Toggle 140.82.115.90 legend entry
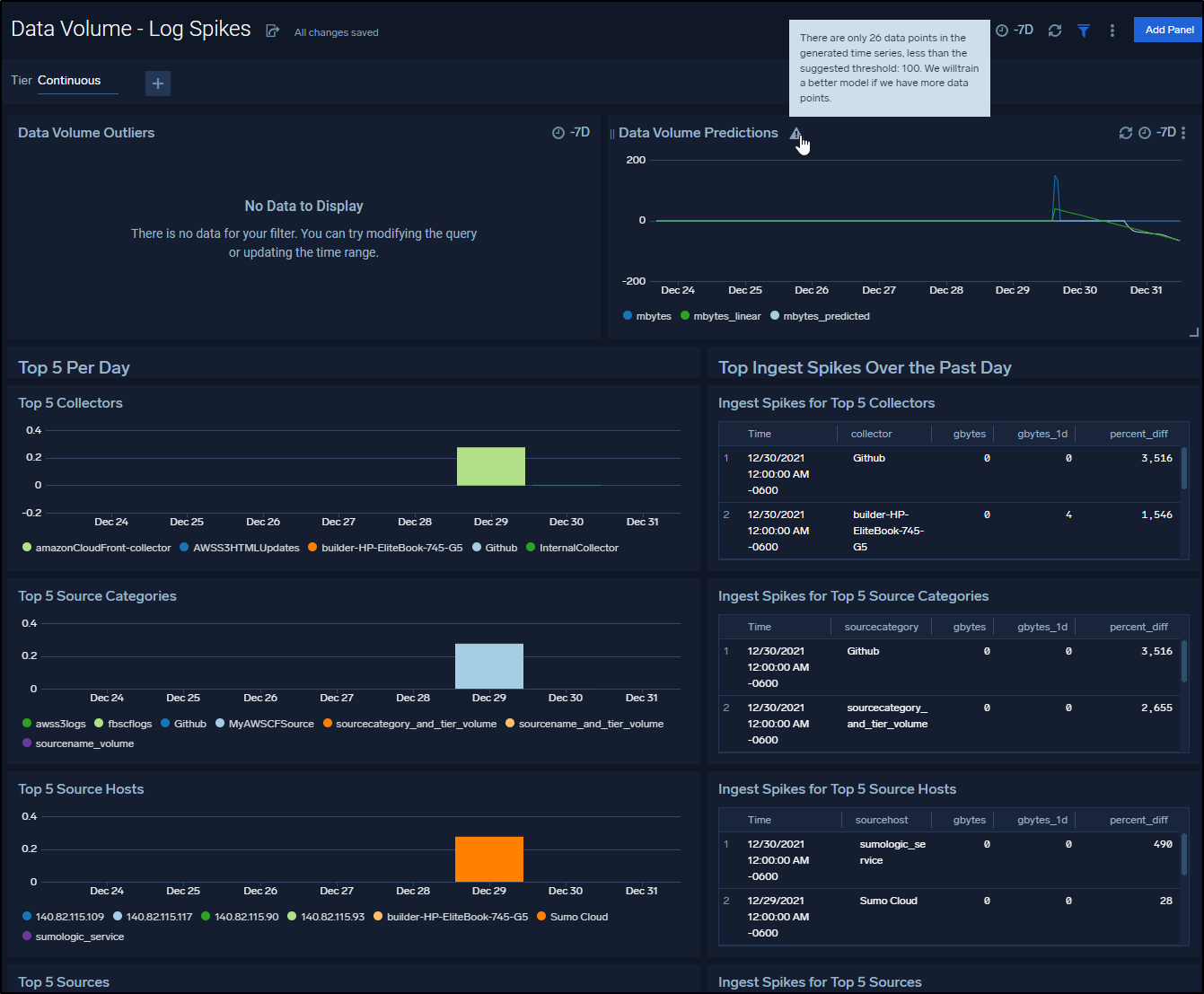Screen dimensions: 1204x994 coord(240,917)
